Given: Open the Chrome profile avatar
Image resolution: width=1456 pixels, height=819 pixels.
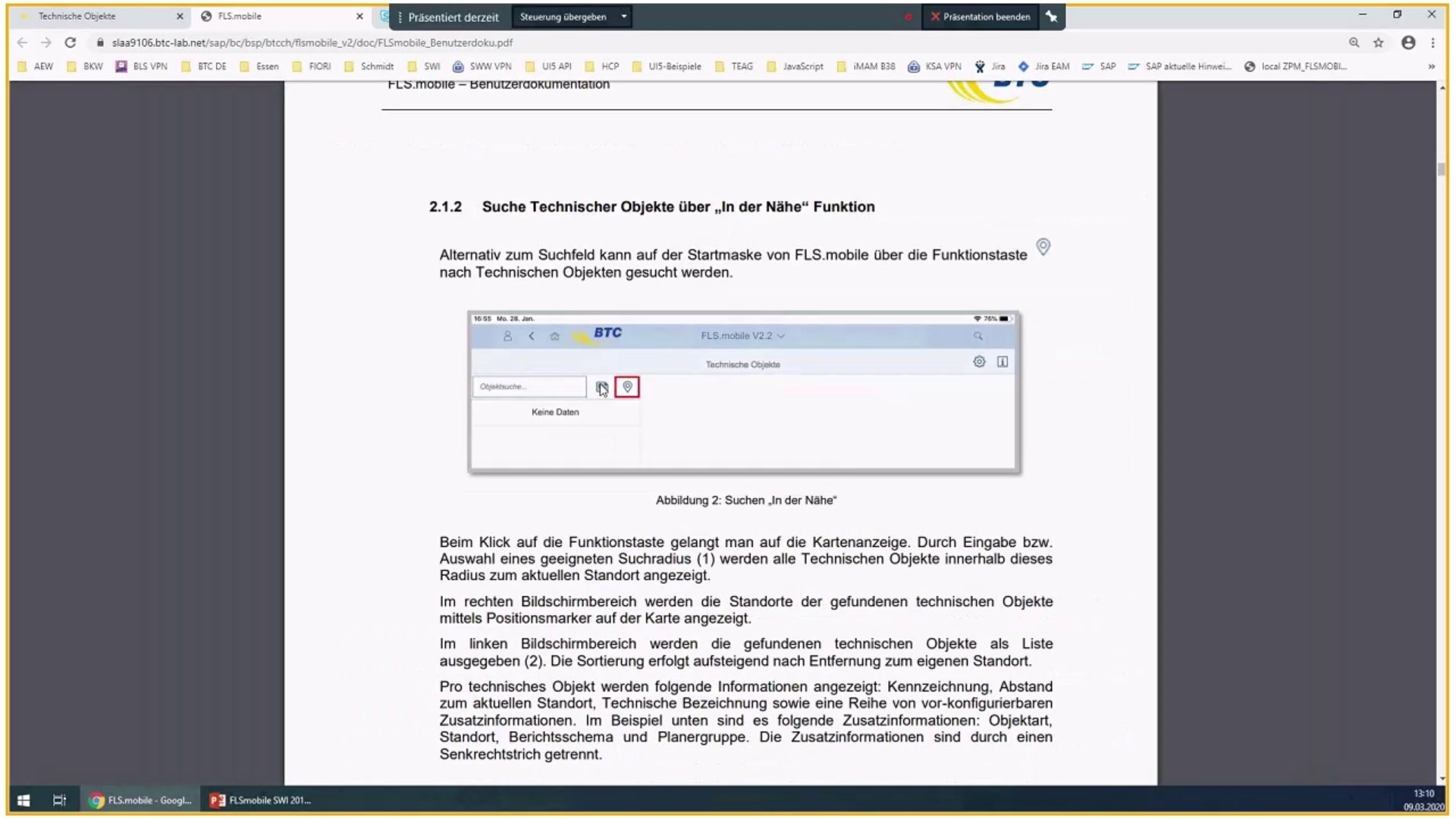Looking at the screenshot, I should coord(1408,43).
